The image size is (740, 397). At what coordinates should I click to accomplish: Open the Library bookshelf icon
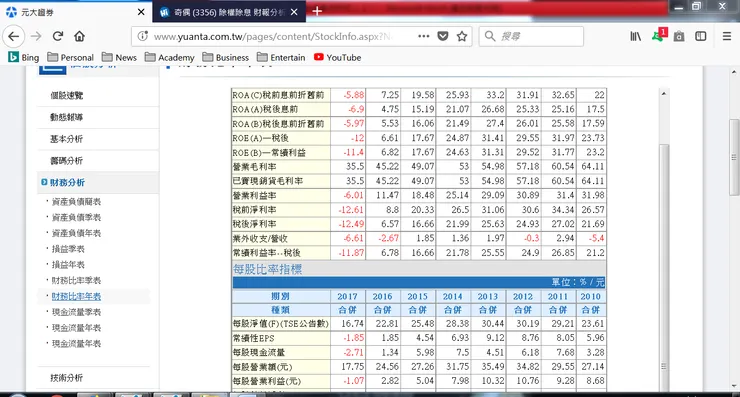[636, 36]
